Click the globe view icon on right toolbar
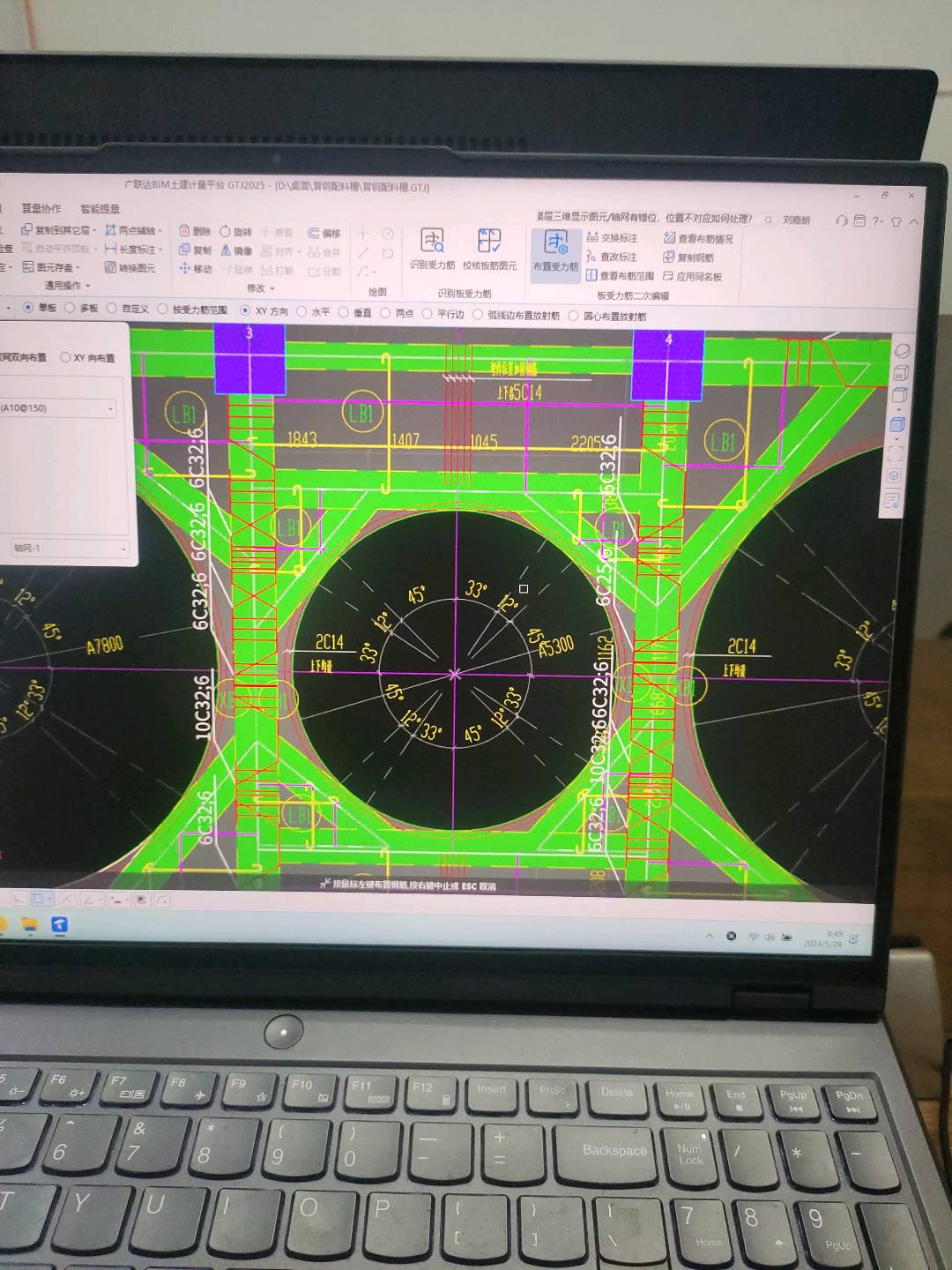 [902, 351]
